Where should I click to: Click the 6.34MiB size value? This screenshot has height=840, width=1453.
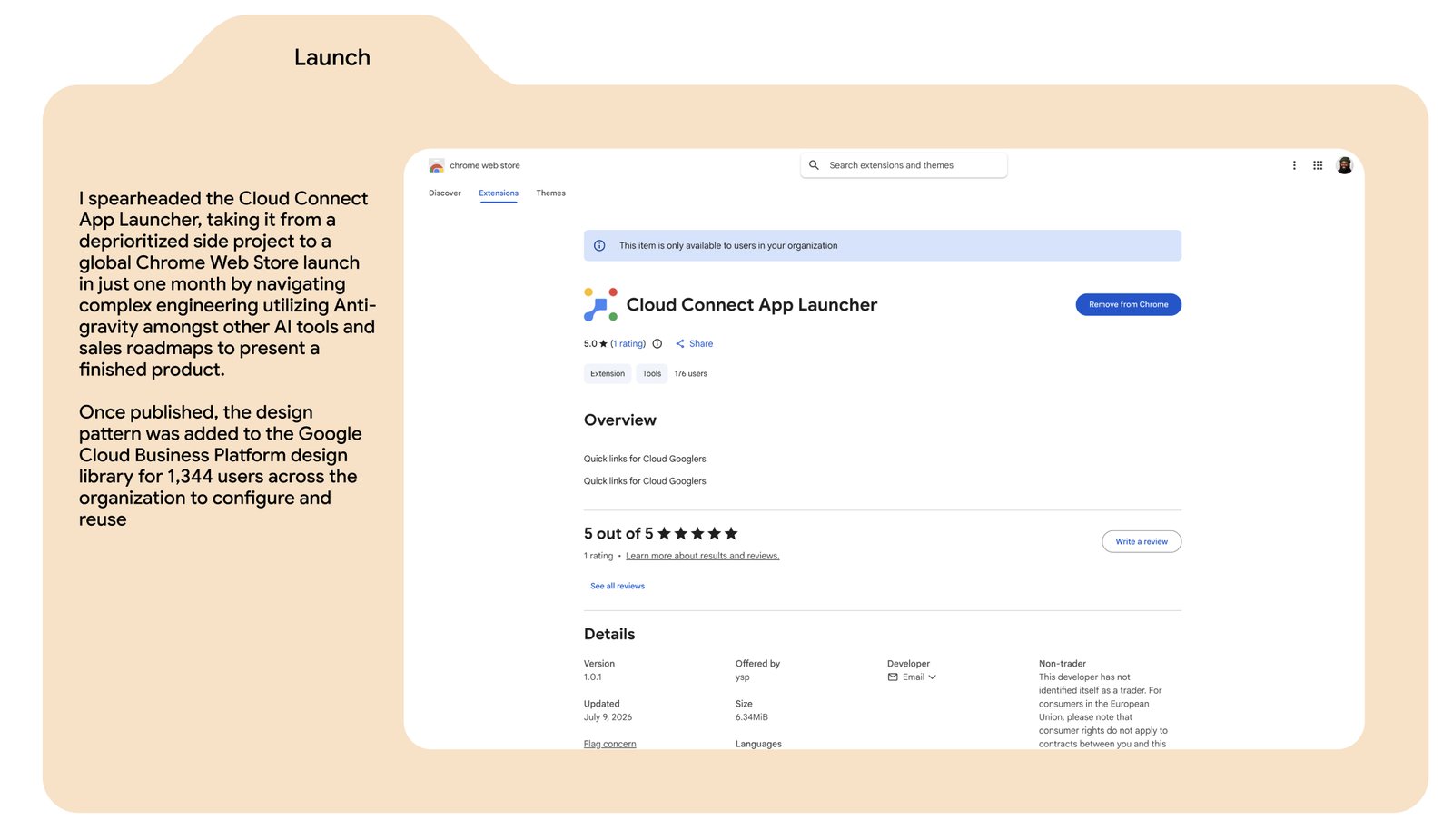coord(752,716)
